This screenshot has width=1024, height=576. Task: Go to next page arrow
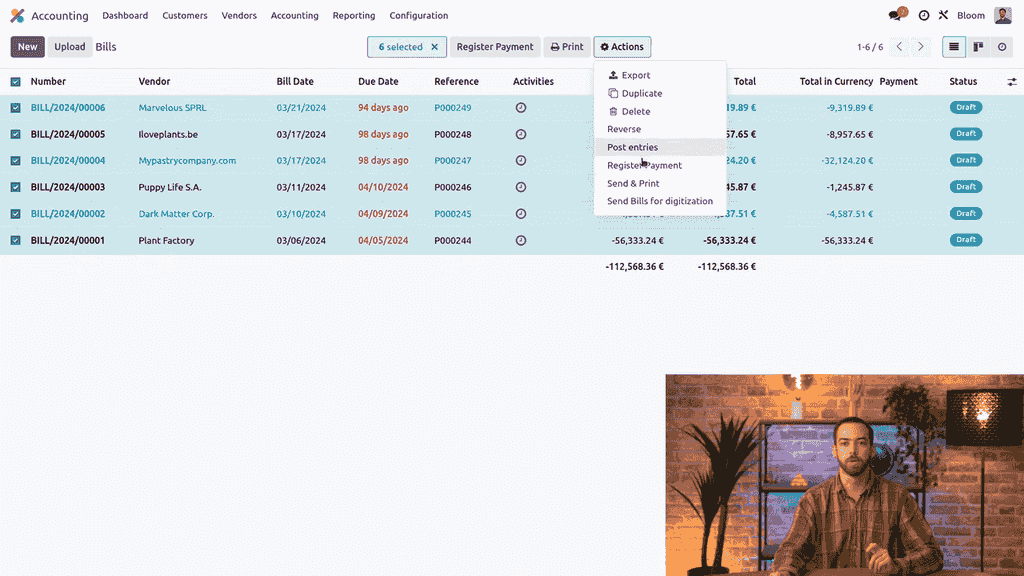921,47
